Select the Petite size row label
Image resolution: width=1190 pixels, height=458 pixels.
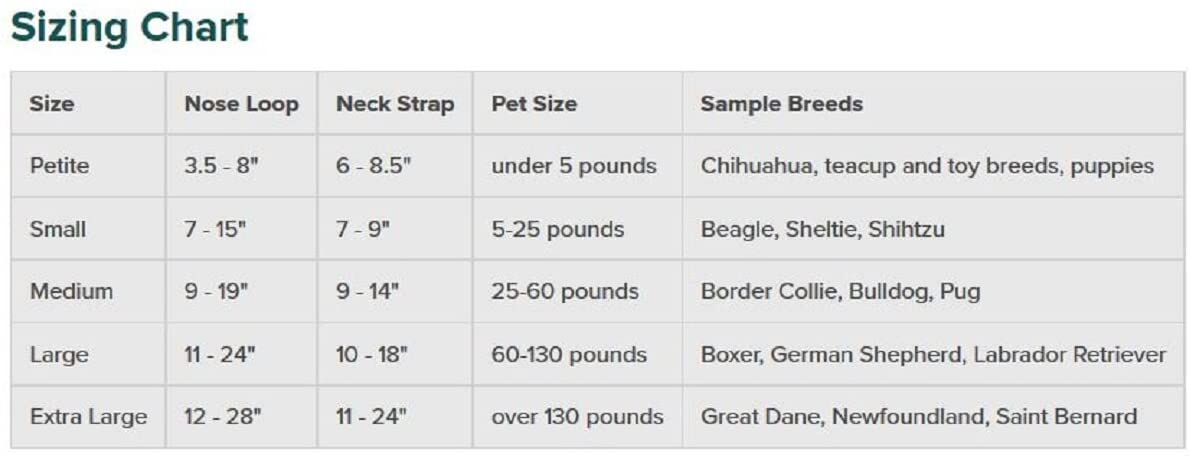pyautogui.click(x=59, y=166)
